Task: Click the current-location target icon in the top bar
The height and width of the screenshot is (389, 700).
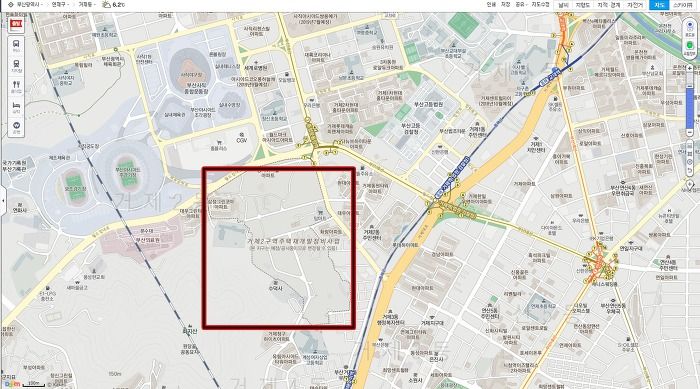Action: (11, 4)
